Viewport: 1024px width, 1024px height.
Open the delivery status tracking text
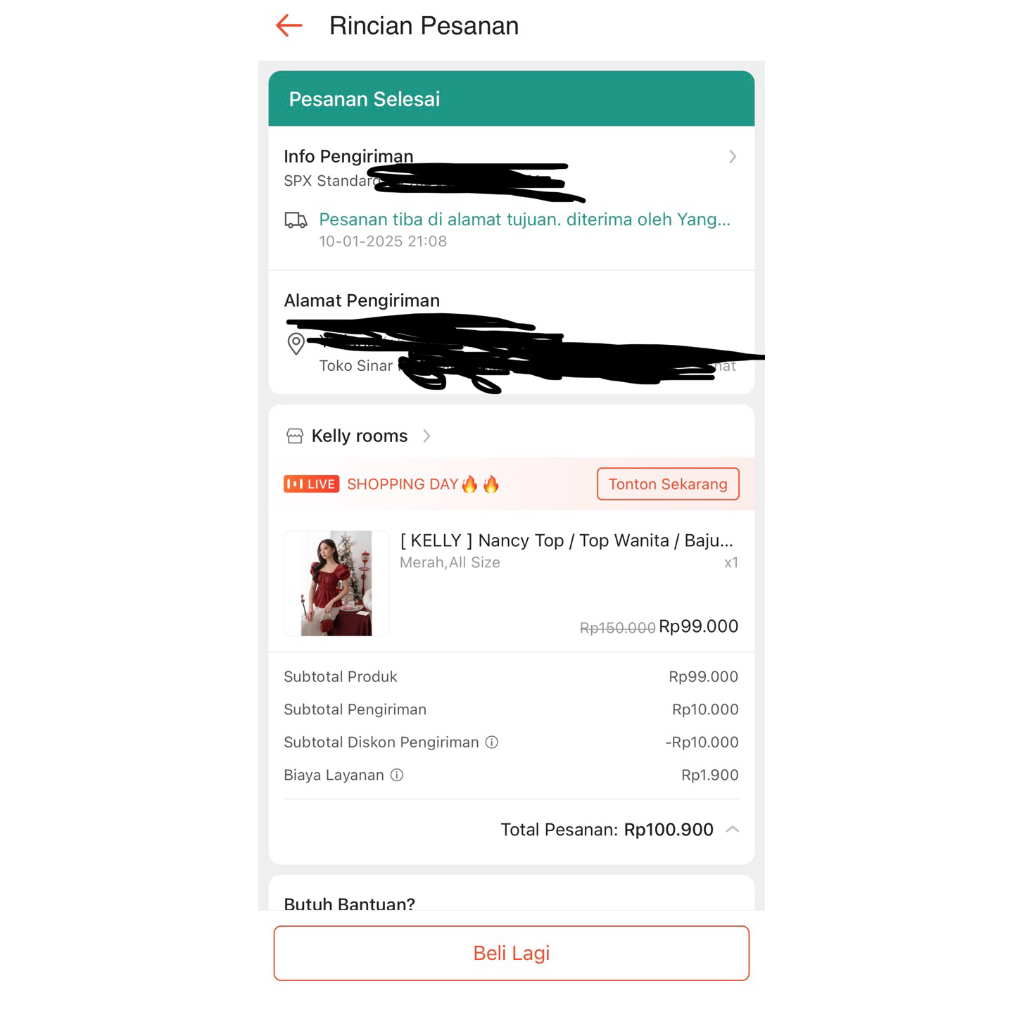(x=524, y=219)
